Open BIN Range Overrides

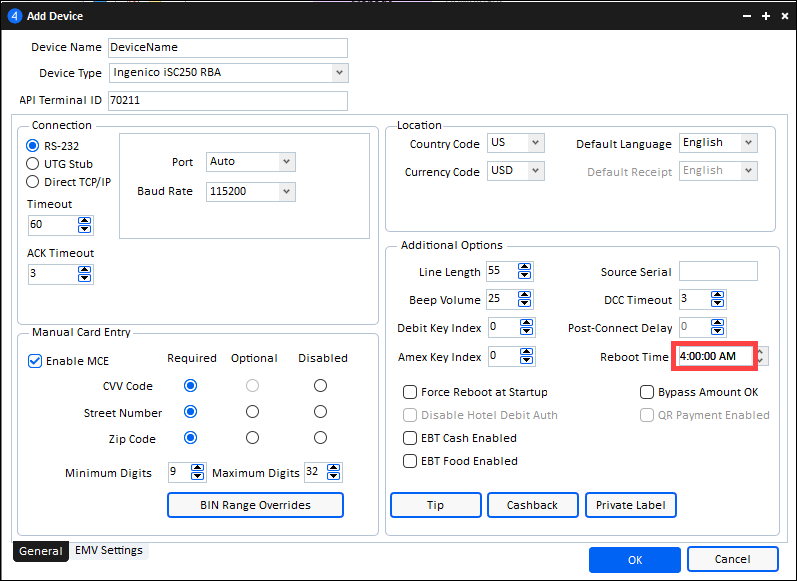255,505
